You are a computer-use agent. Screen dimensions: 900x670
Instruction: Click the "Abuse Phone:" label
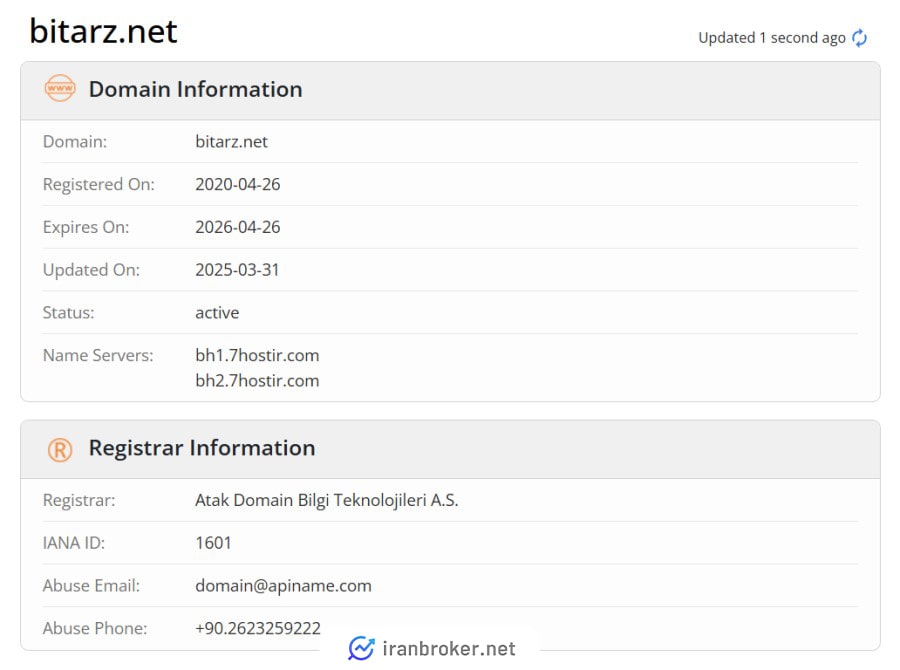pos(95,628)
